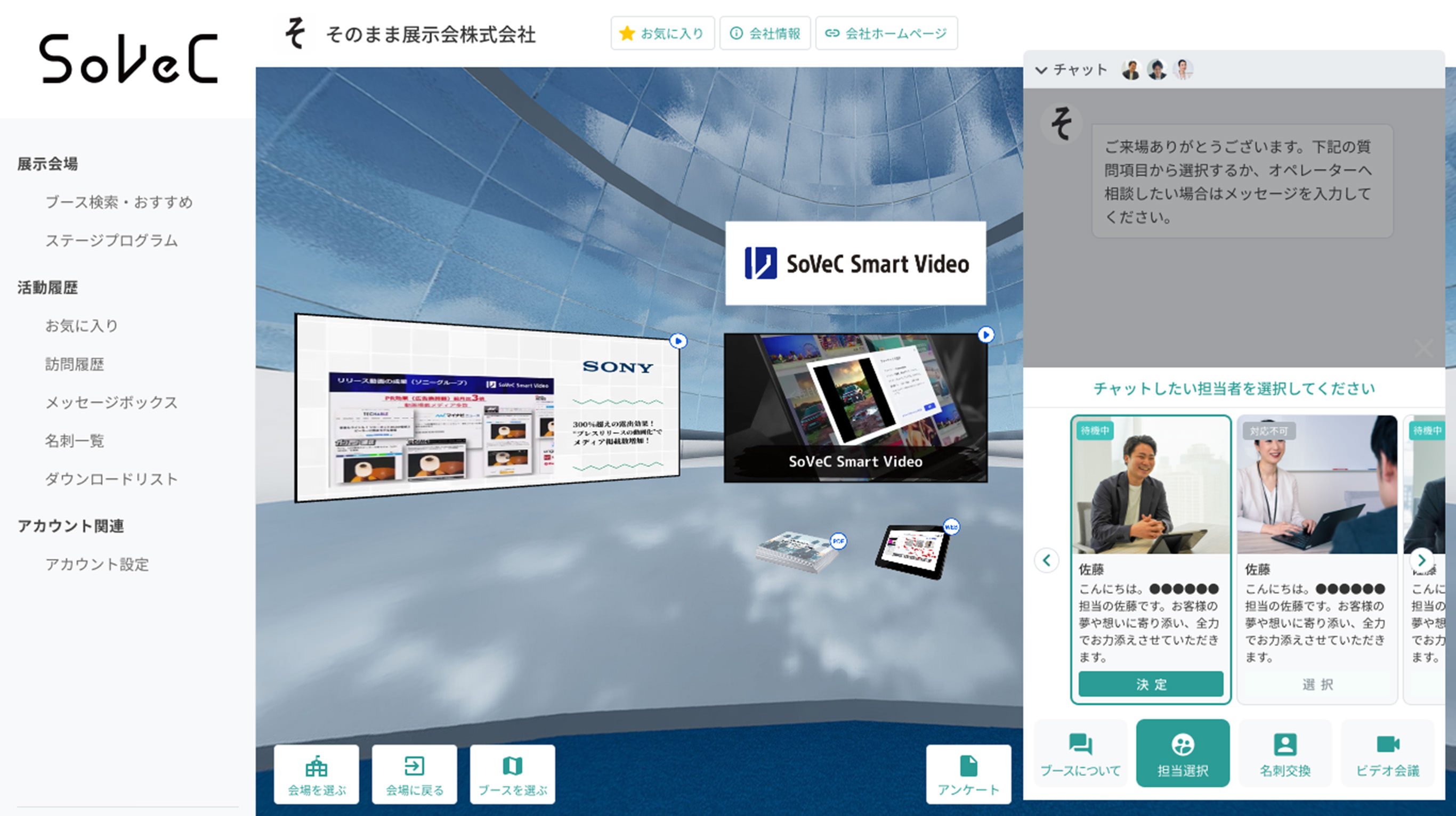The width and height of the screenshot is (1456, 816).
Task: Click the SONY presentation screen
Action: click(487, 407)
